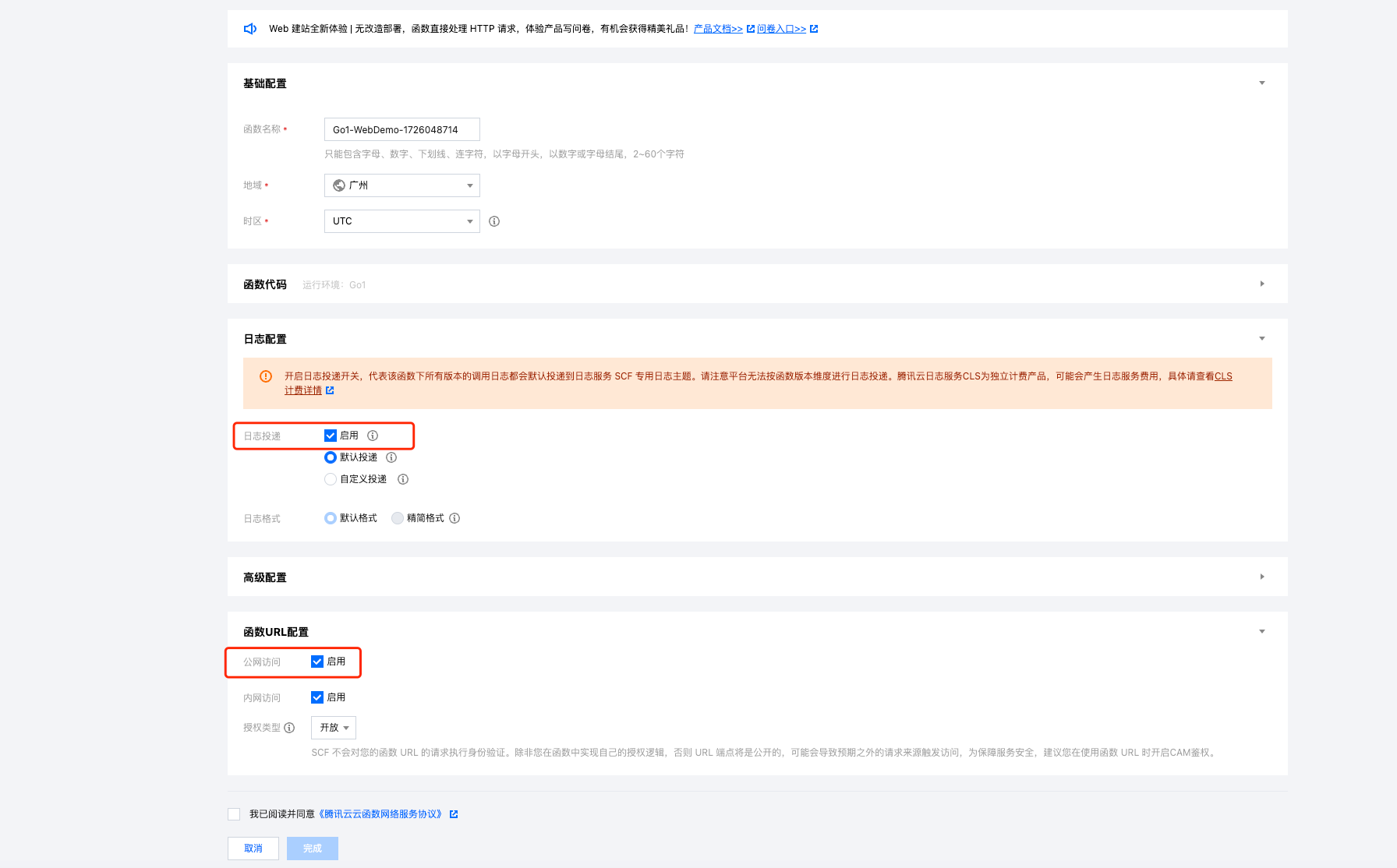Image resolution: width=1397 pixels, height=868 pixels.
Task: Open the 问卷入口 external link icon
Action: point(814,29)
